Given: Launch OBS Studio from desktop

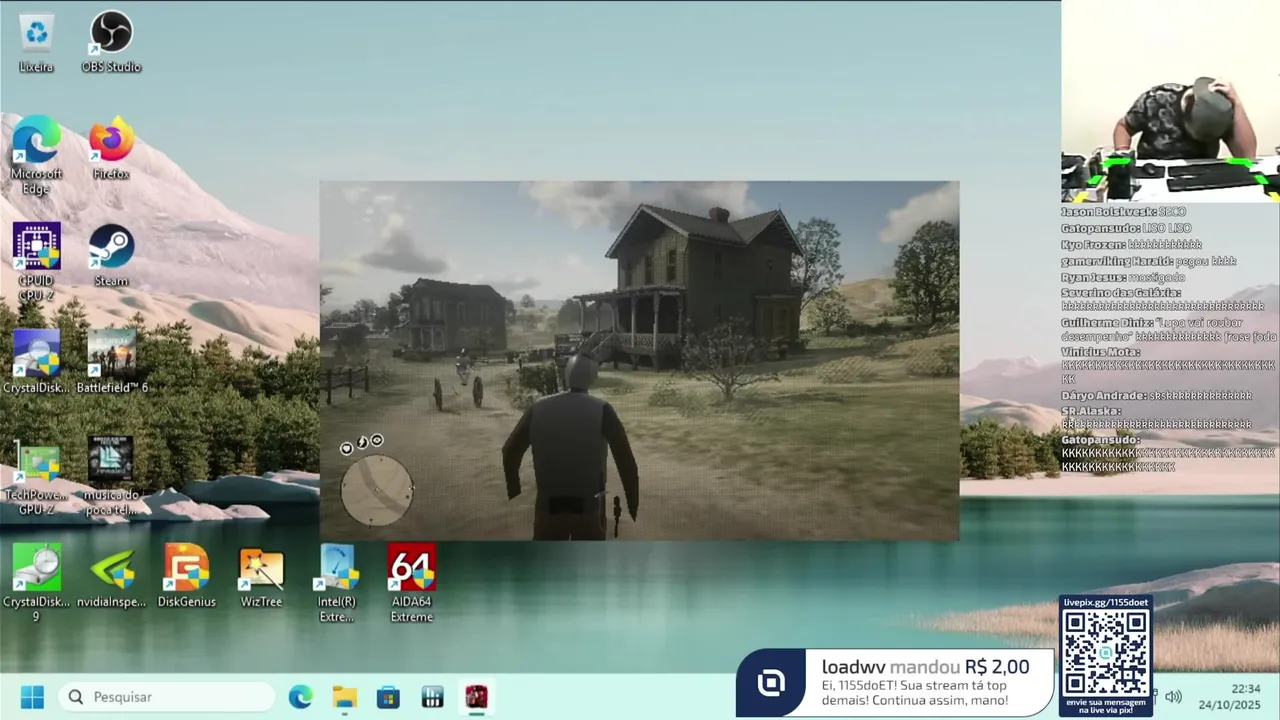Looking at the screenshot, I should click(111, 43).
